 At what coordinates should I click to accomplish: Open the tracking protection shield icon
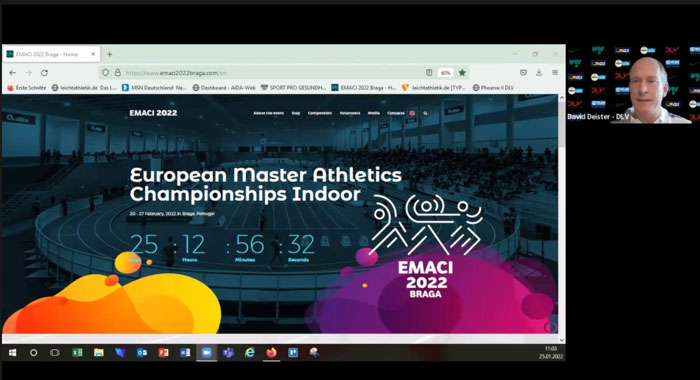coord(105,72)
